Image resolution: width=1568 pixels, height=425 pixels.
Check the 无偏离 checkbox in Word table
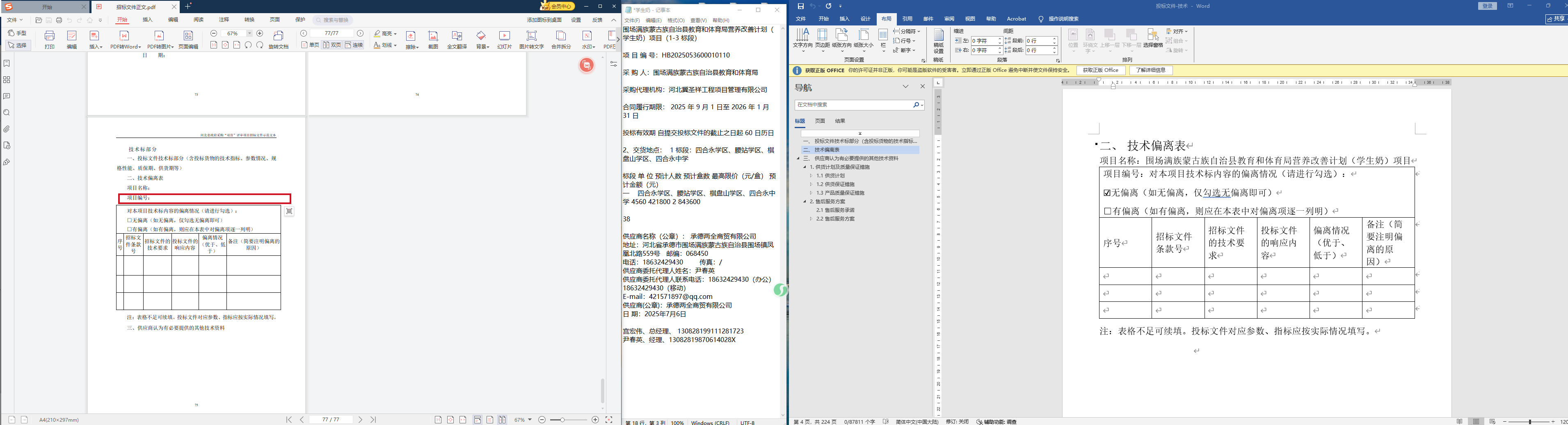1107,193
